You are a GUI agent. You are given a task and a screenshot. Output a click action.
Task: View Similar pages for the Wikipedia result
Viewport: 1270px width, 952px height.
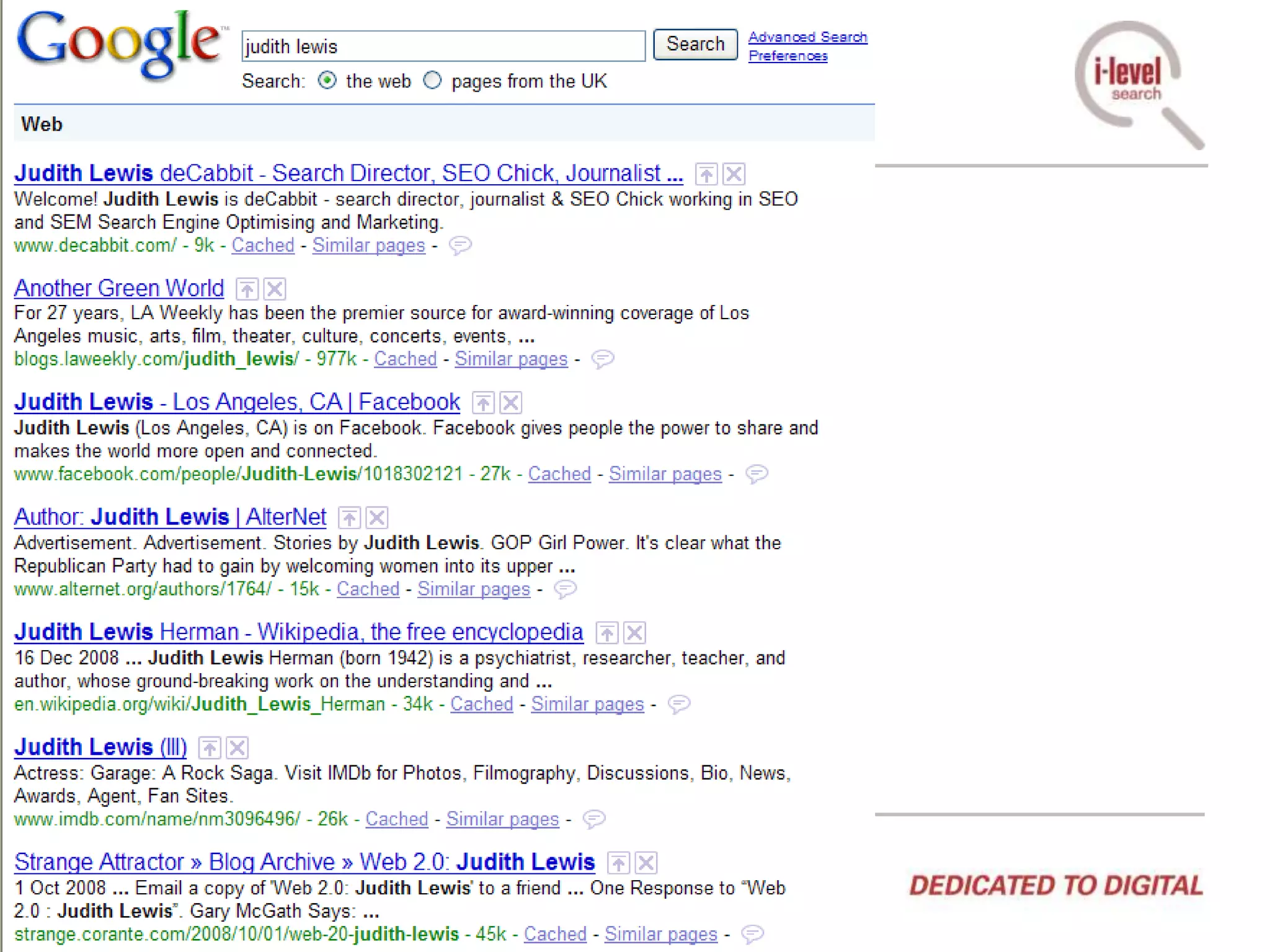point(587,704)
